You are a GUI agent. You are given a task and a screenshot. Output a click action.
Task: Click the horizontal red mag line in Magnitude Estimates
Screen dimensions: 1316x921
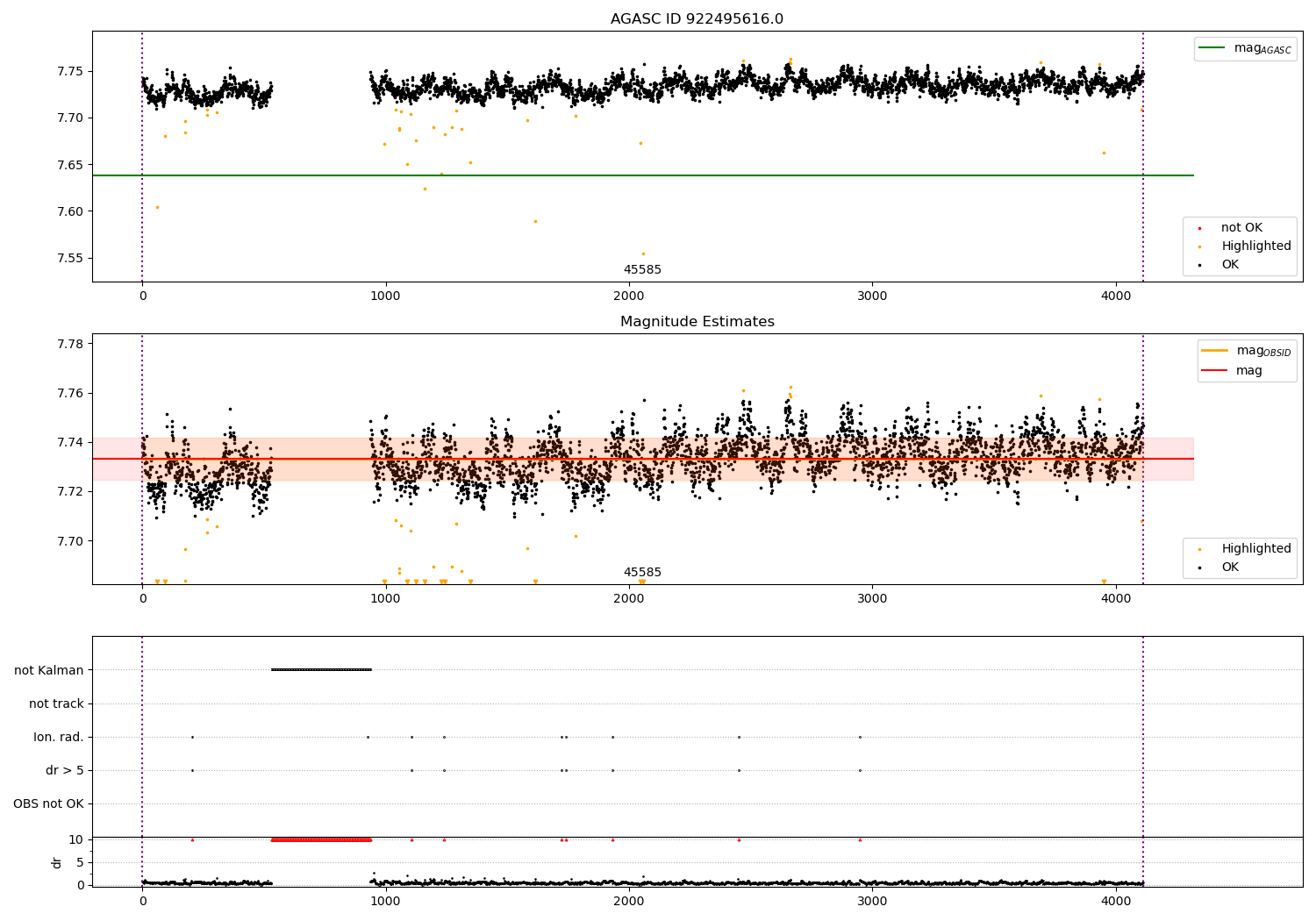pos(642,459)
